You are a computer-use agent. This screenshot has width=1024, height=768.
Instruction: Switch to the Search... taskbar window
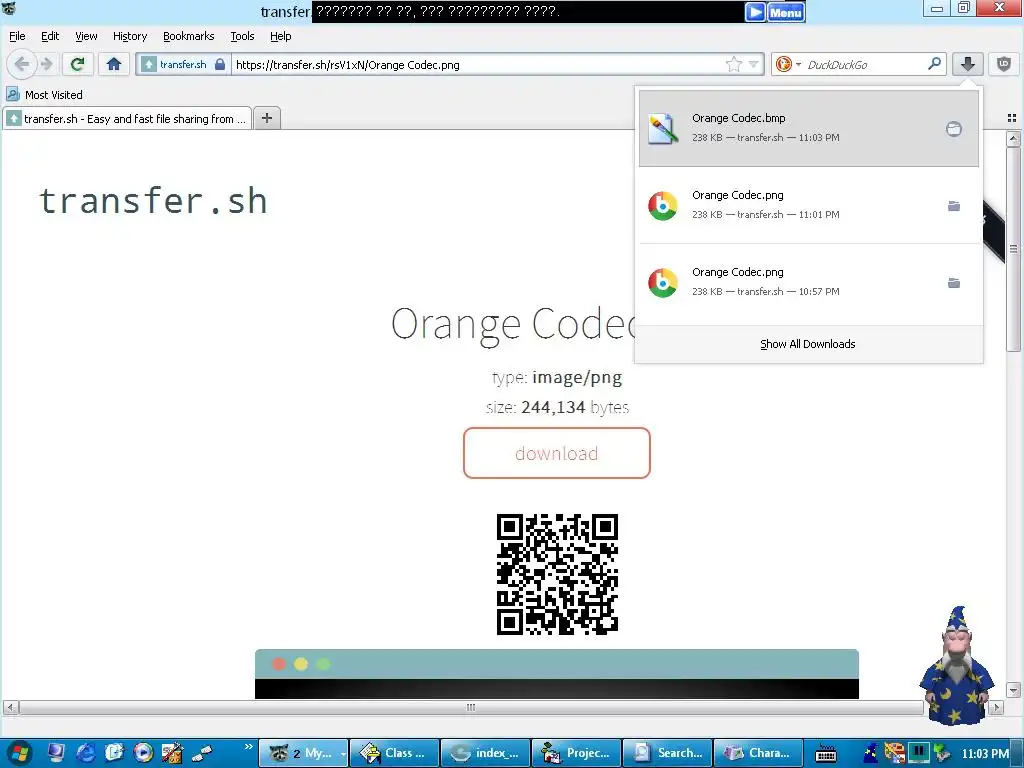[667, 753]
